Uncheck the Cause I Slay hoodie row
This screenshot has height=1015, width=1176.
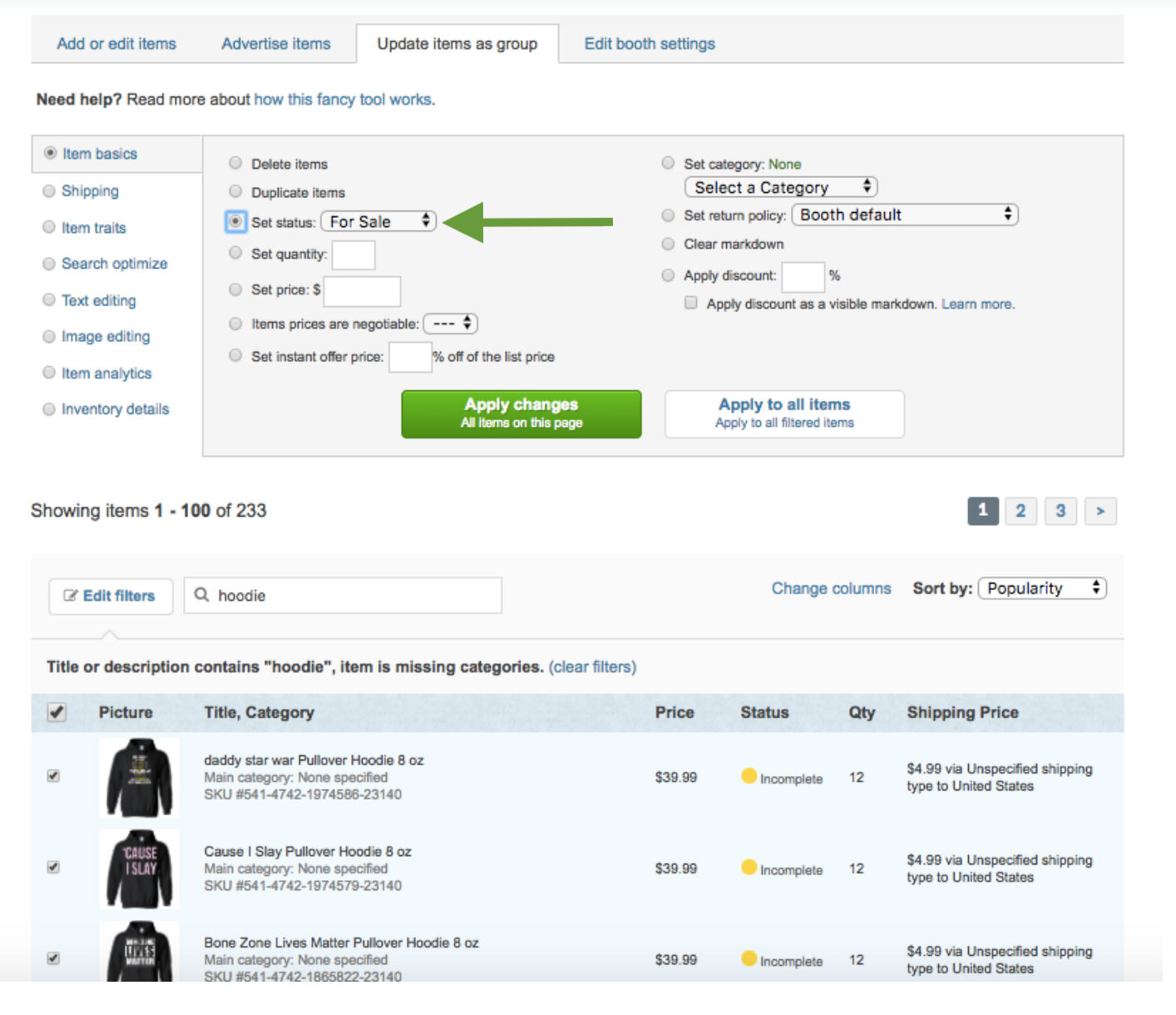tap(53, 867)
